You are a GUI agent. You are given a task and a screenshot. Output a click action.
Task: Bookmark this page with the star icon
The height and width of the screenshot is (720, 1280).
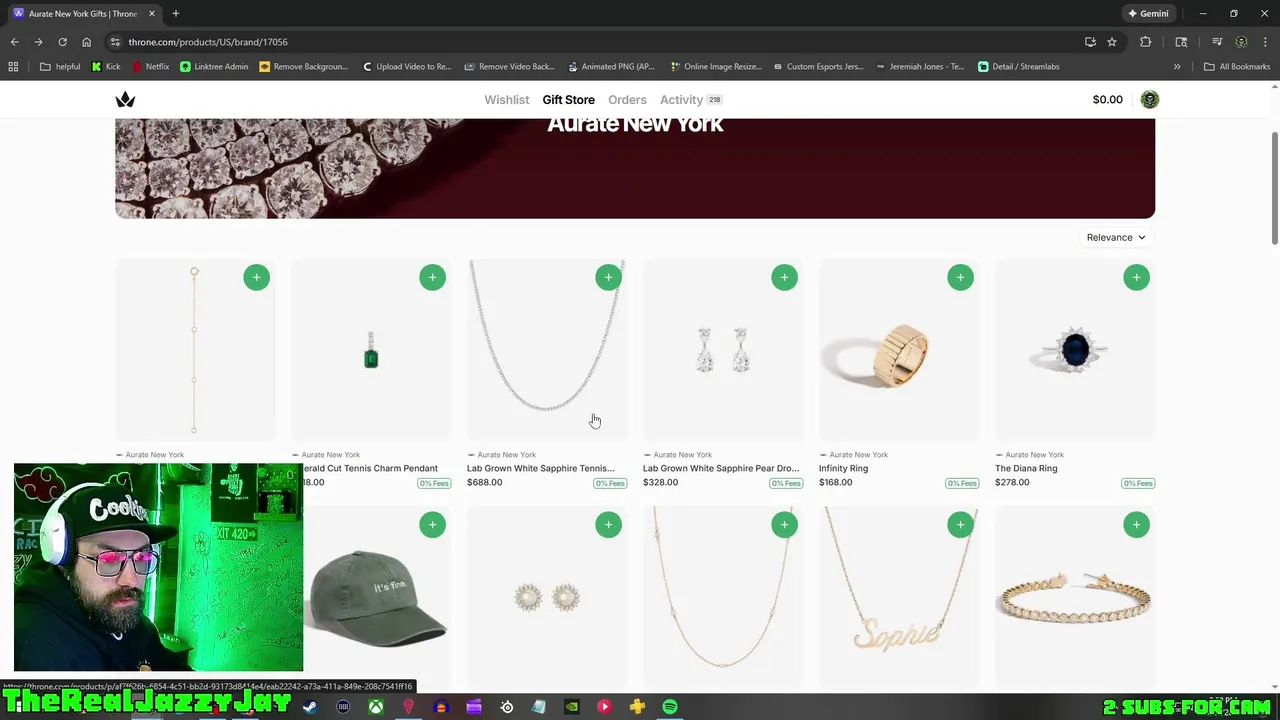click(x=1112, y=42)
